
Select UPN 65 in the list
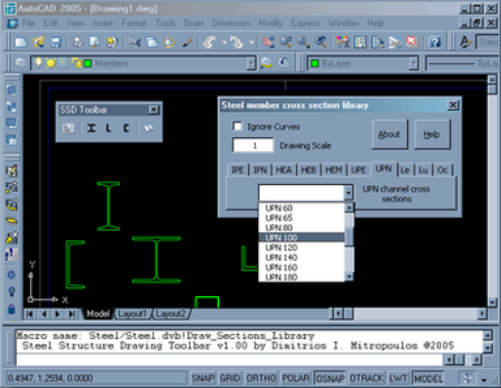[301, 218]
